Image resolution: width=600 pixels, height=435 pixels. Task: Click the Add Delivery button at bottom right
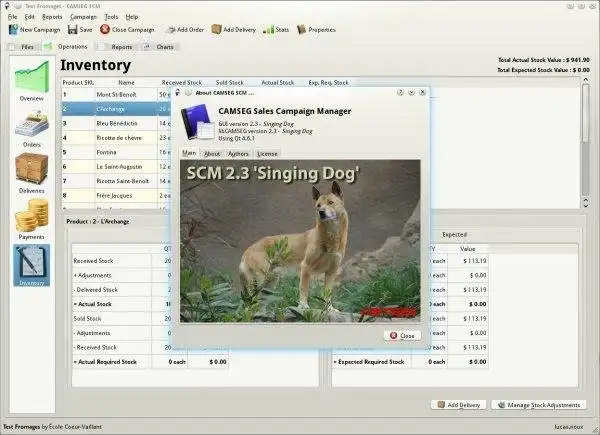pyautogui.click(x=458, y=405)
